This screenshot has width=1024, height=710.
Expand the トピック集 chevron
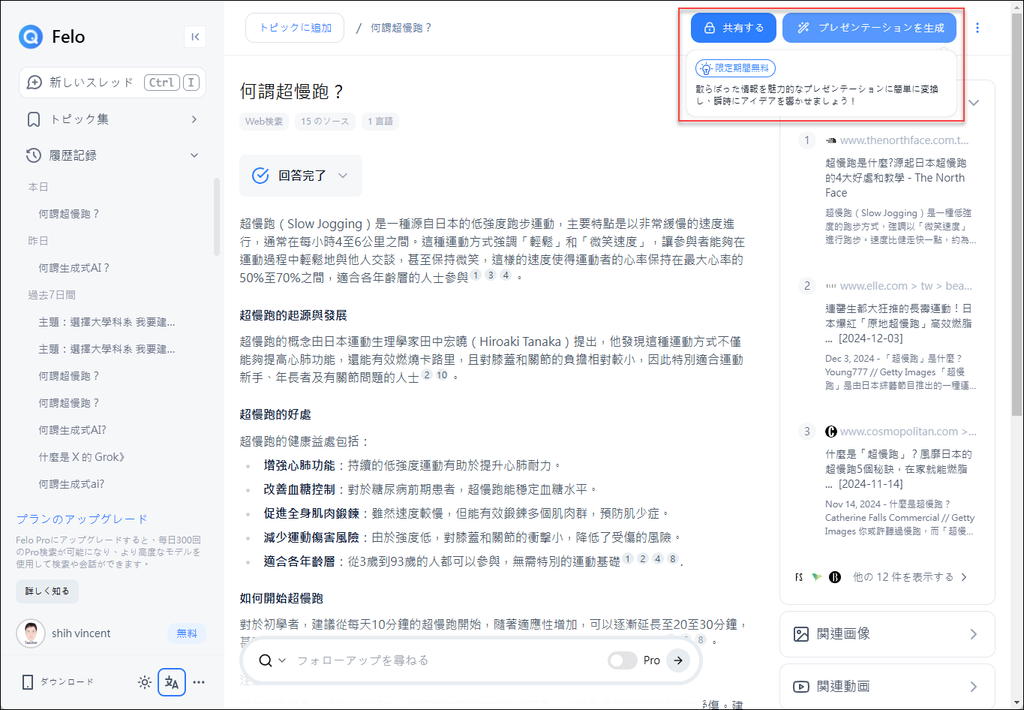[x=194, y=120]
